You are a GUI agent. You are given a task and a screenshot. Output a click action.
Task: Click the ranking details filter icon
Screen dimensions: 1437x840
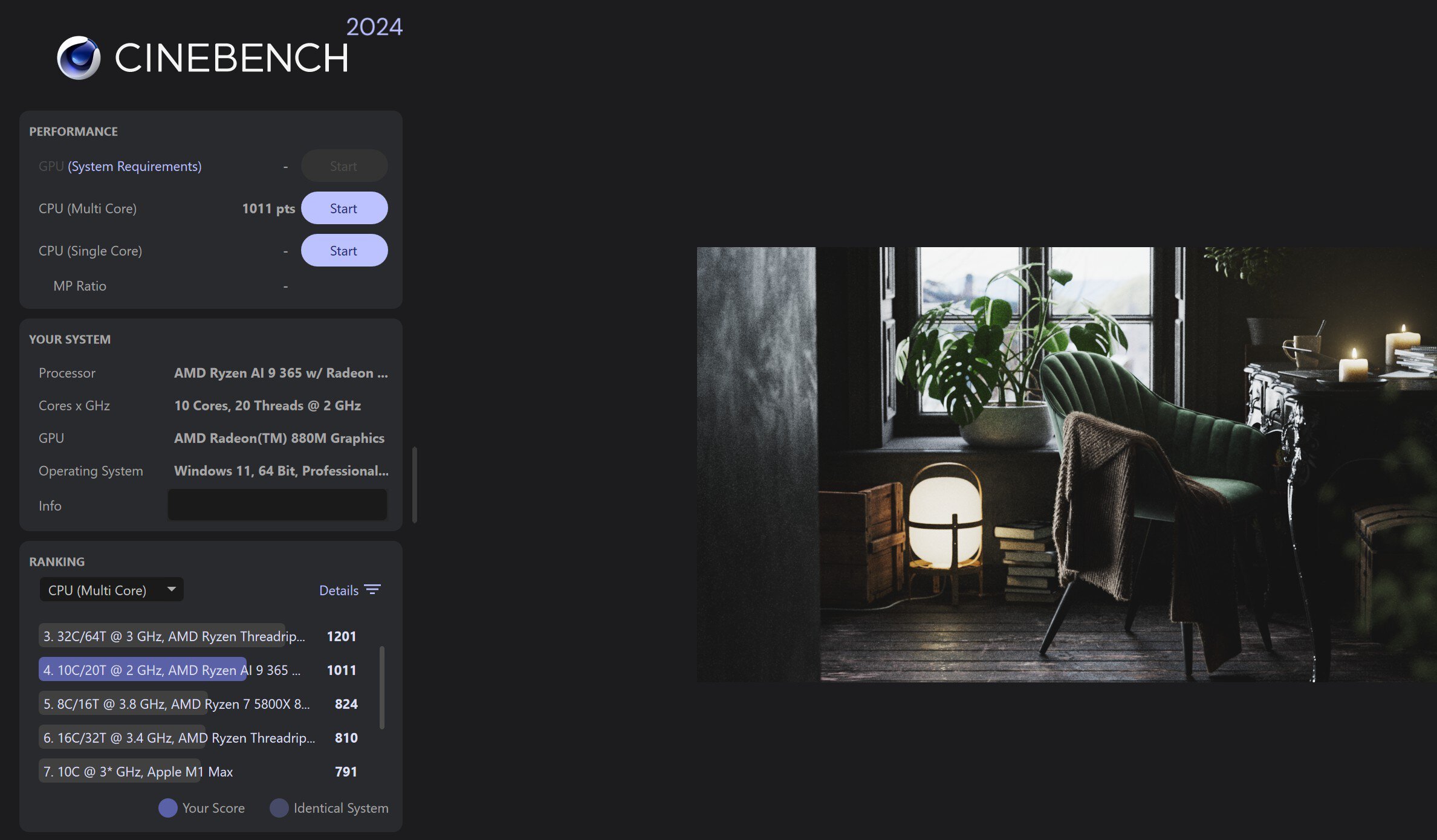(x=374, y=589)
